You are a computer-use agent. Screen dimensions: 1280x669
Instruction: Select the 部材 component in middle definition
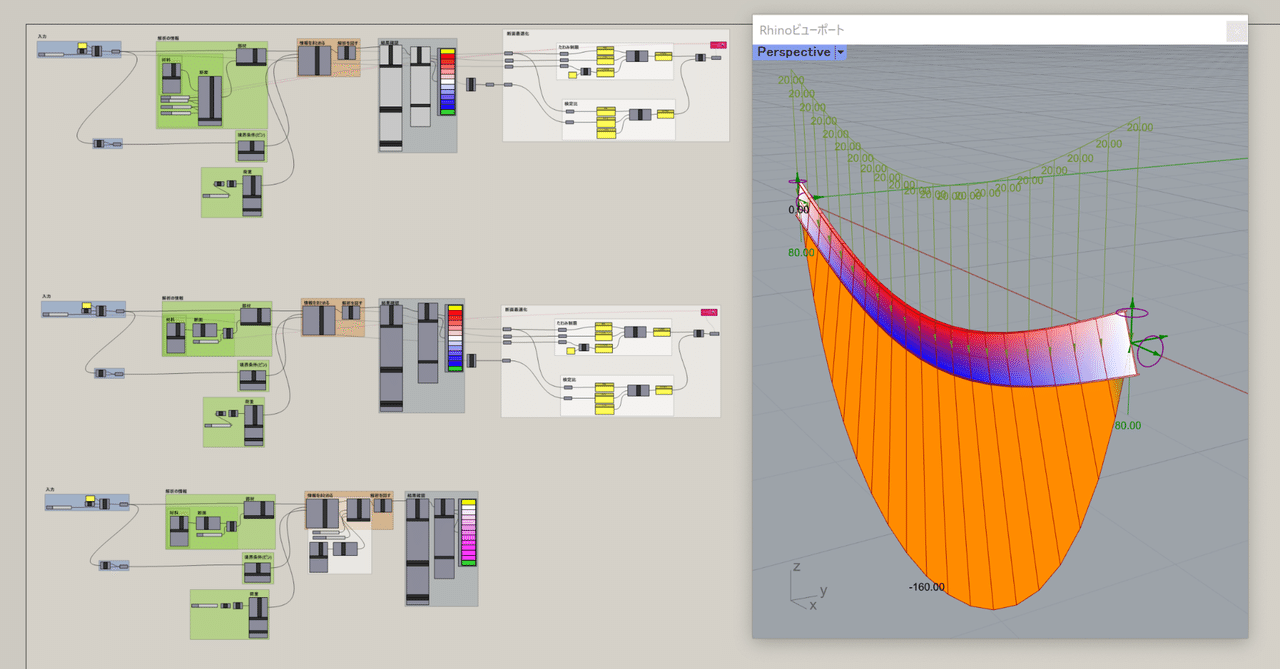(255, 317)
